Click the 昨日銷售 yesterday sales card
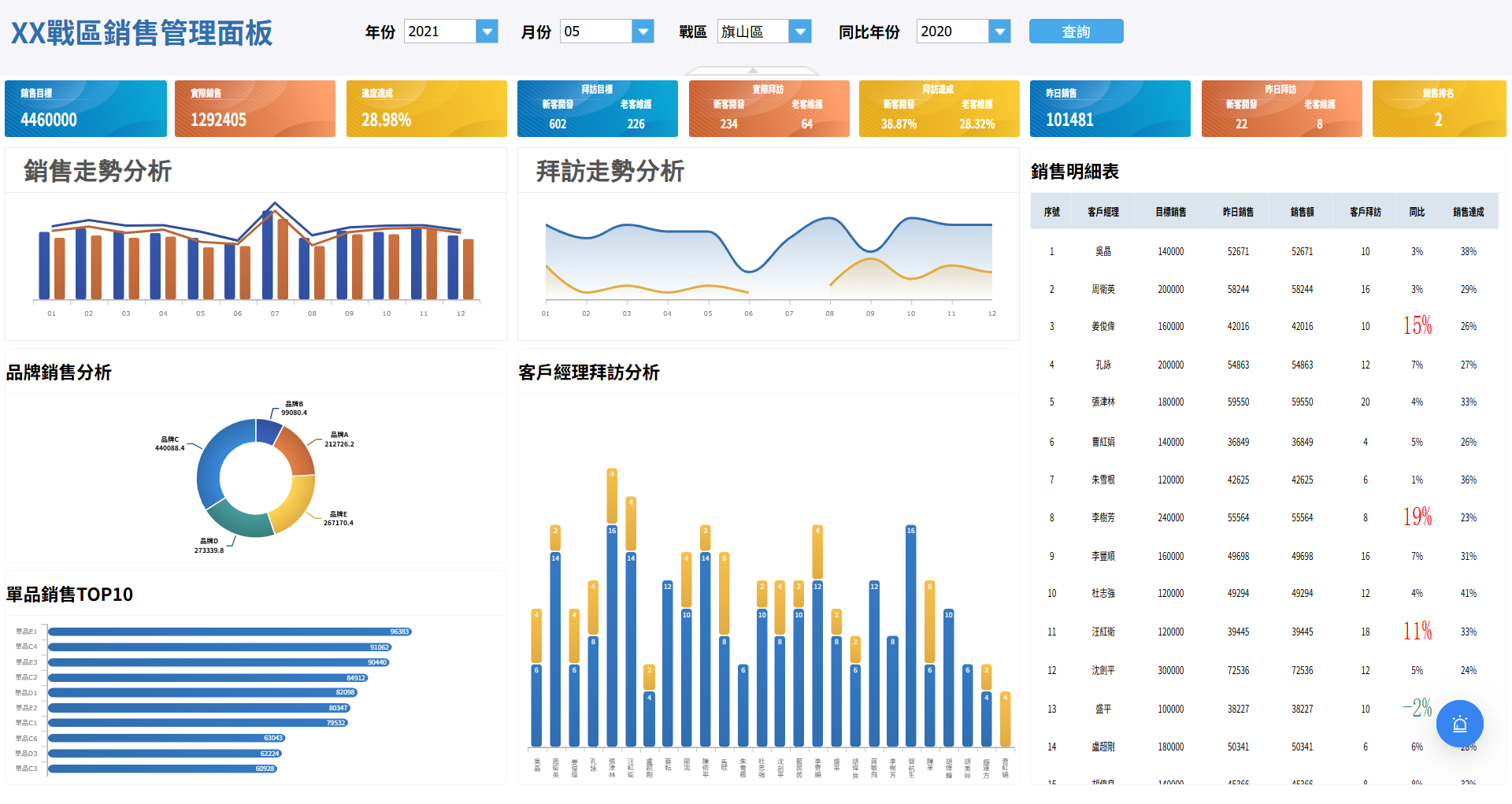 point(1110,108)
